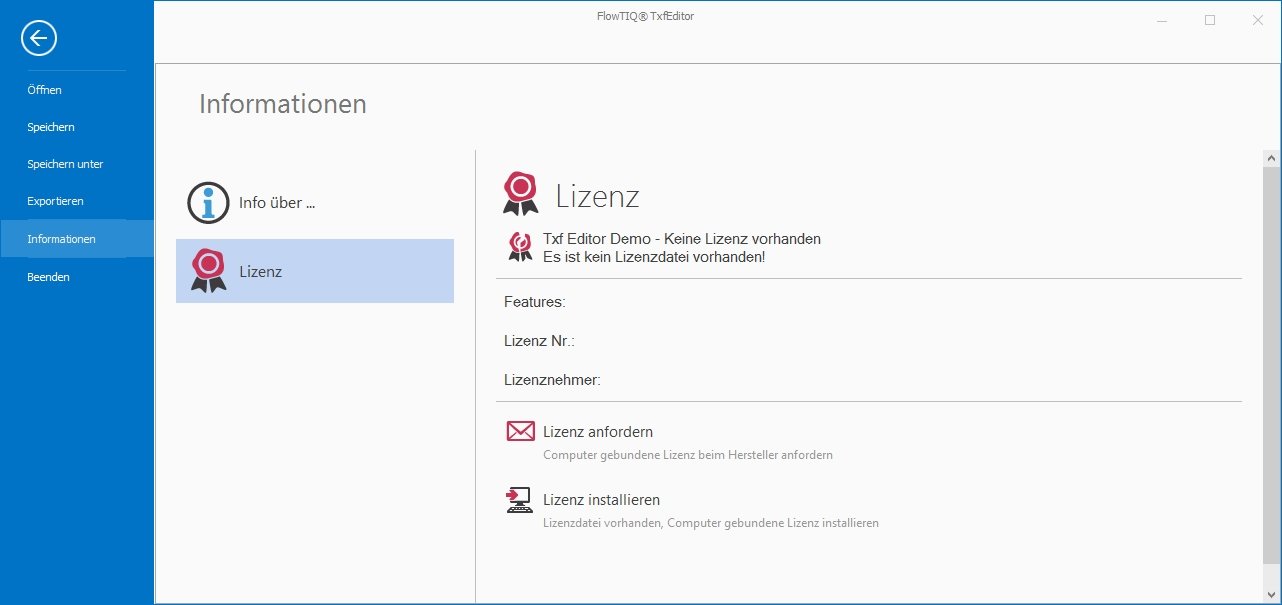Screen dimensions: 1282x605
Task: Minimize the TxfEditor window
Action: tap(1162, 20)
